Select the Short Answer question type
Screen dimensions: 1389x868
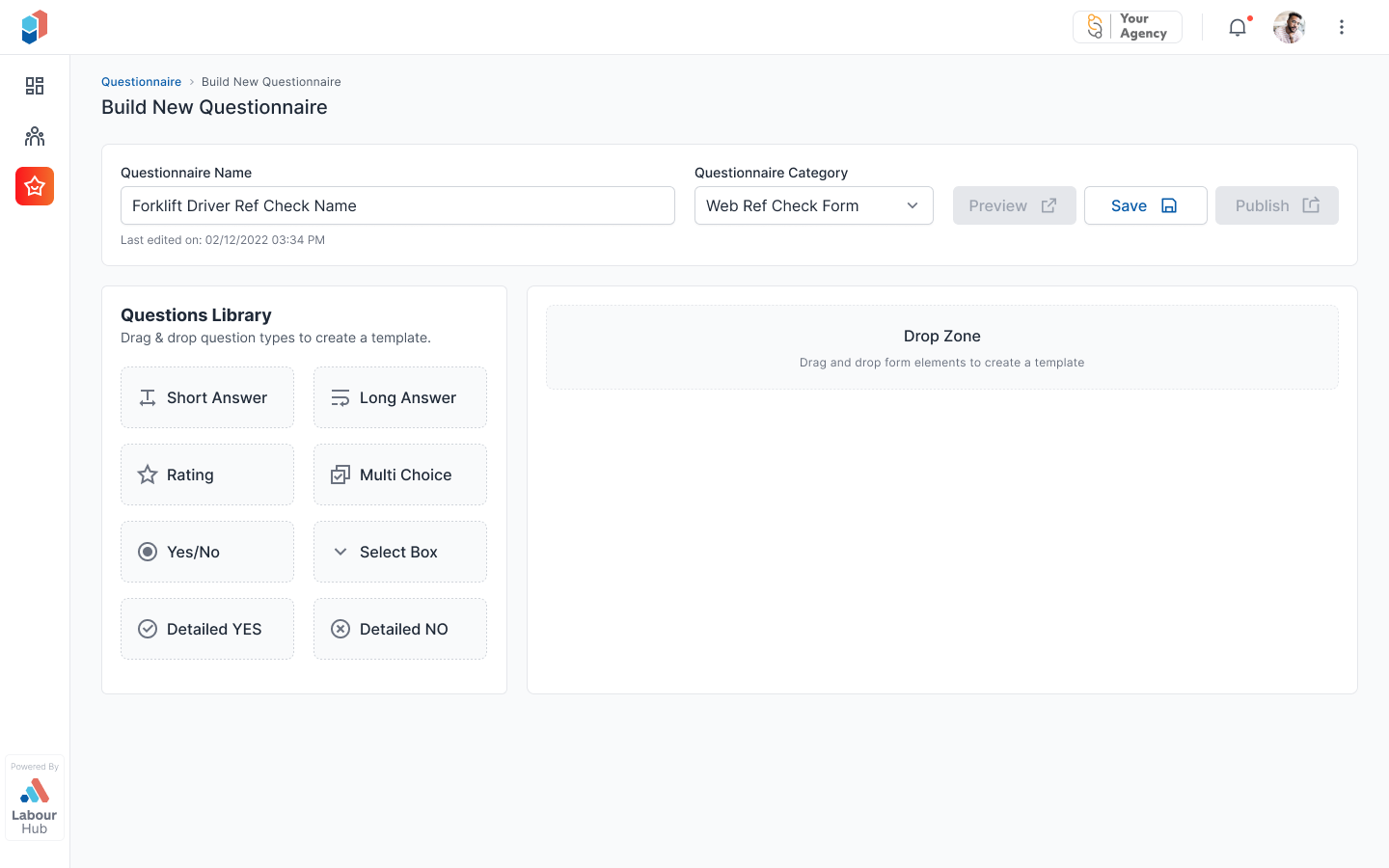coord(207,397)
